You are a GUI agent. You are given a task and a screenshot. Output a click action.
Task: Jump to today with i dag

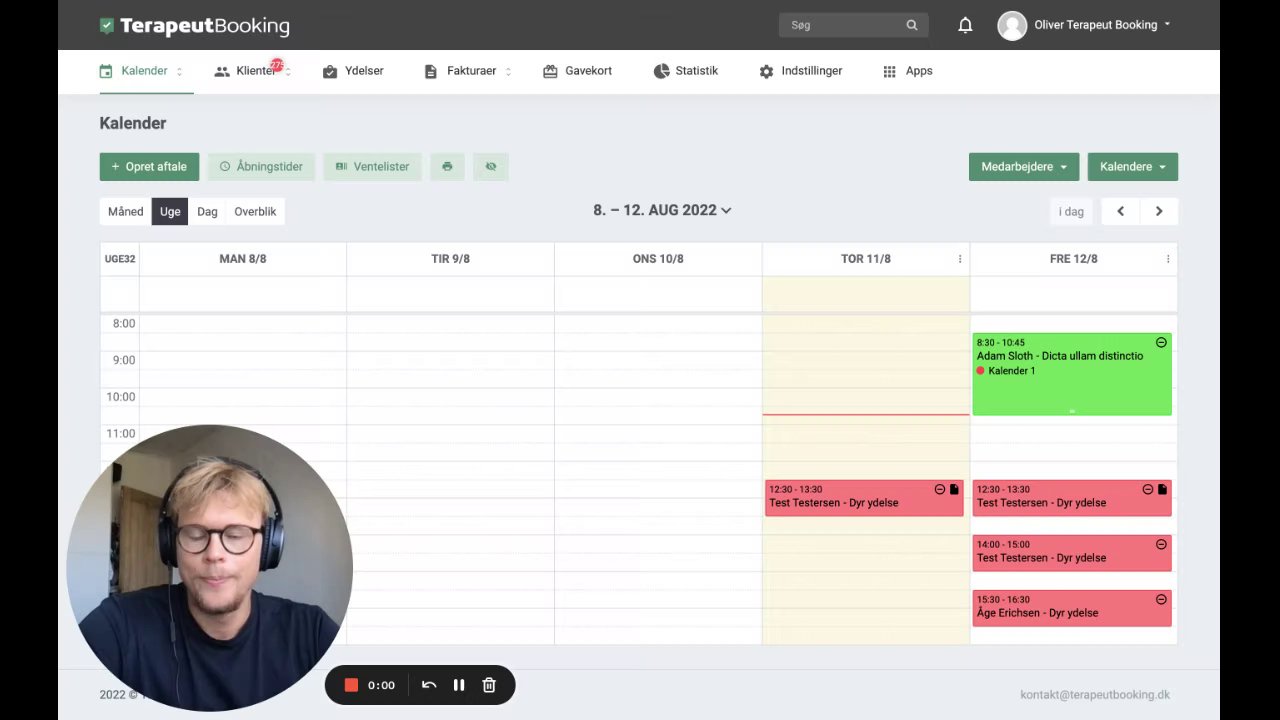coord(1071,211)
